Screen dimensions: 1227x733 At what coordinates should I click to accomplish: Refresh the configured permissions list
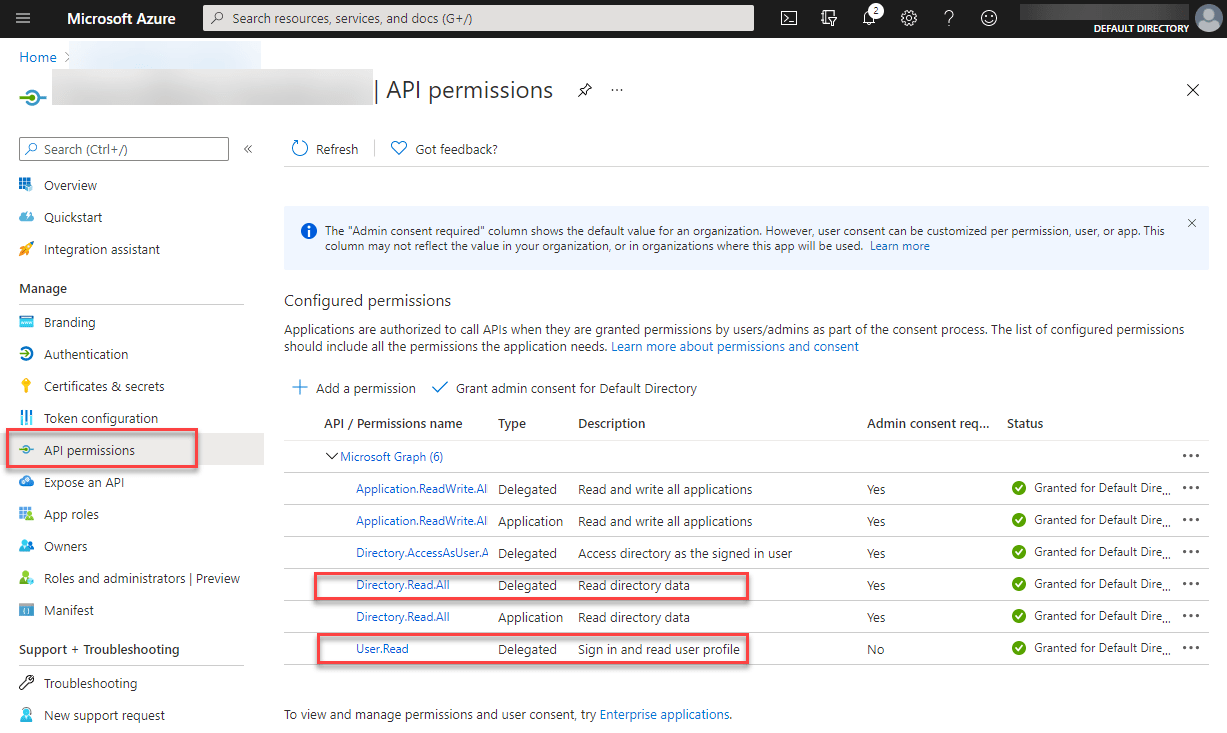[x=325, y=148]
